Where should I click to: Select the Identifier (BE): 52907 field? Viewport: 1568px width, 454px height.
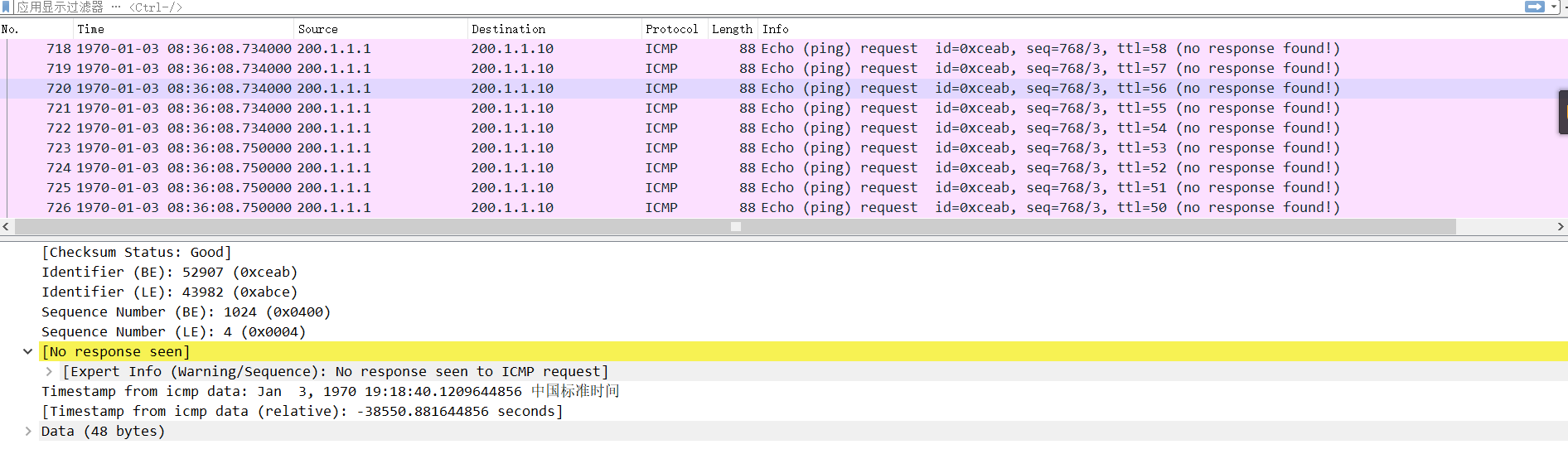tap(169, 272)
